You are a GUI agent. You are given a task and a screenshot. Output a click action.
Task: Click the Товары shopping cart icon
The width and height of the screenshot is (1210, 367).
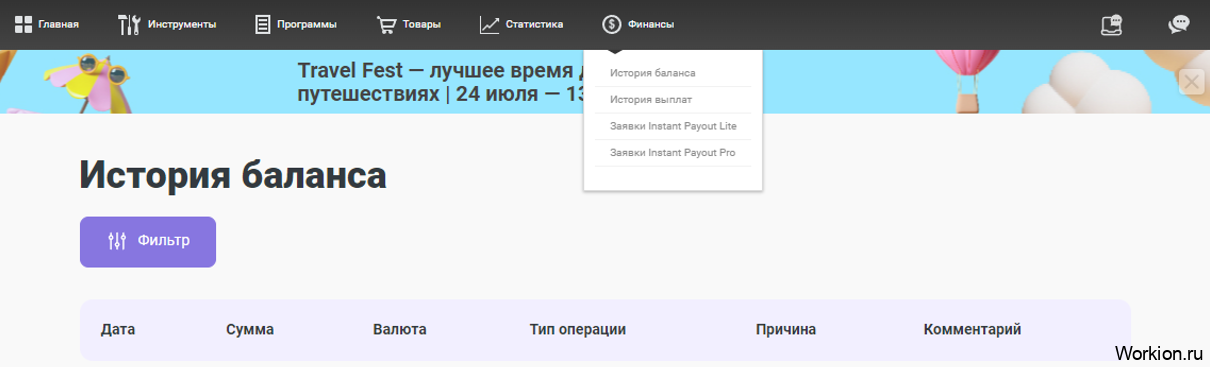click(x=387, y=24)
